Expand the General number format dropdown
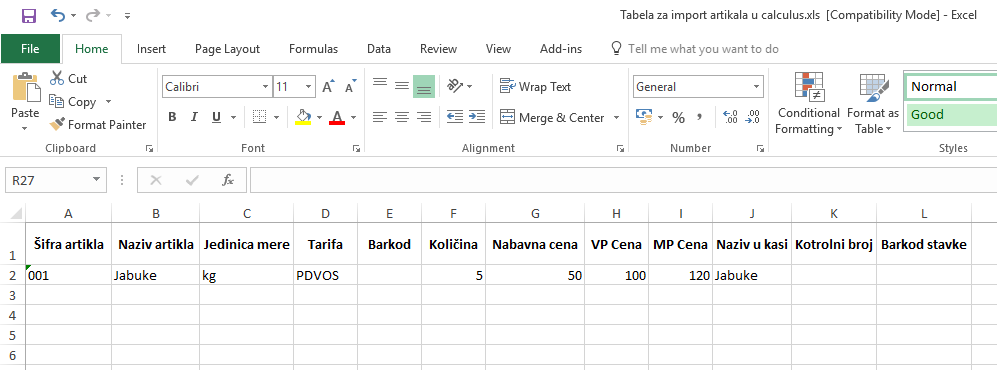 point(756,87)
